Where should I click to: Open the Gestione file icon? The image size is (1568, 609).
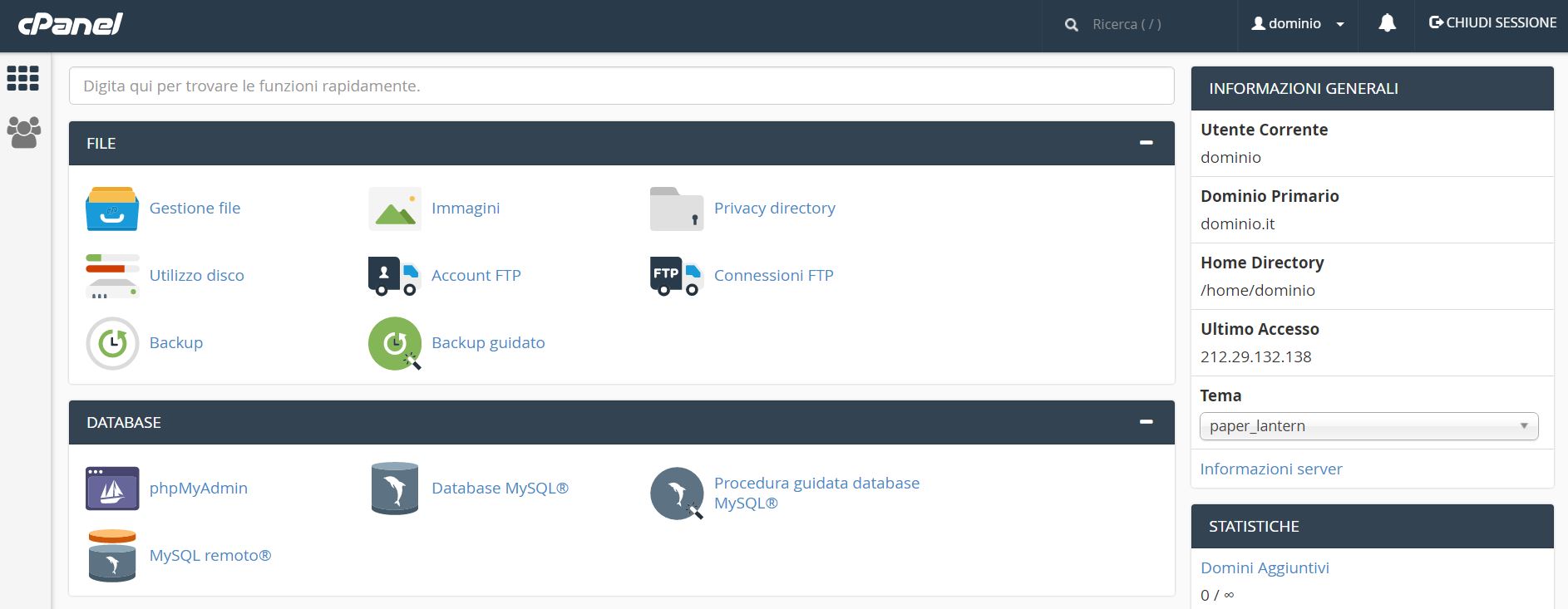[x=112, y=209]
